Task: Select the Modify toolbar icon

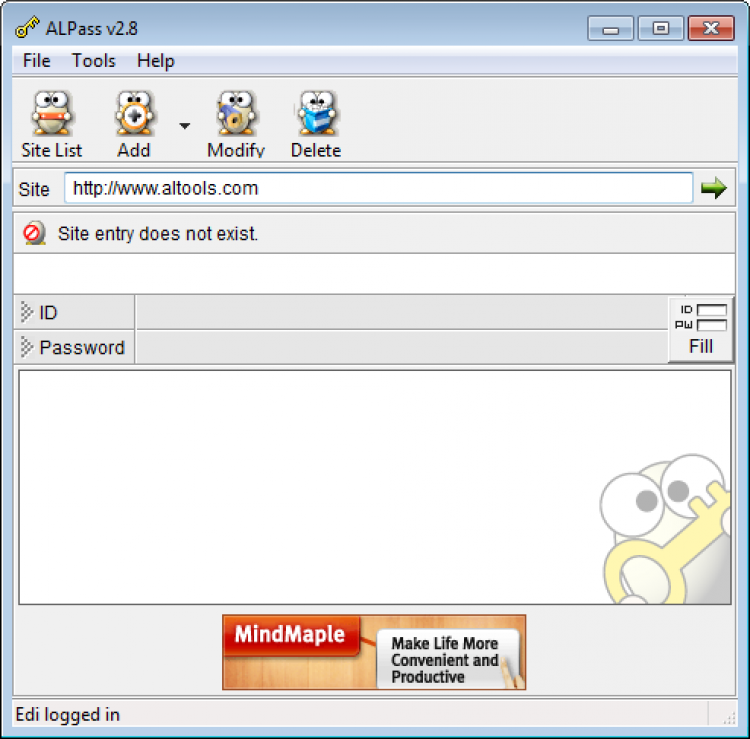Action: [236, 114]
